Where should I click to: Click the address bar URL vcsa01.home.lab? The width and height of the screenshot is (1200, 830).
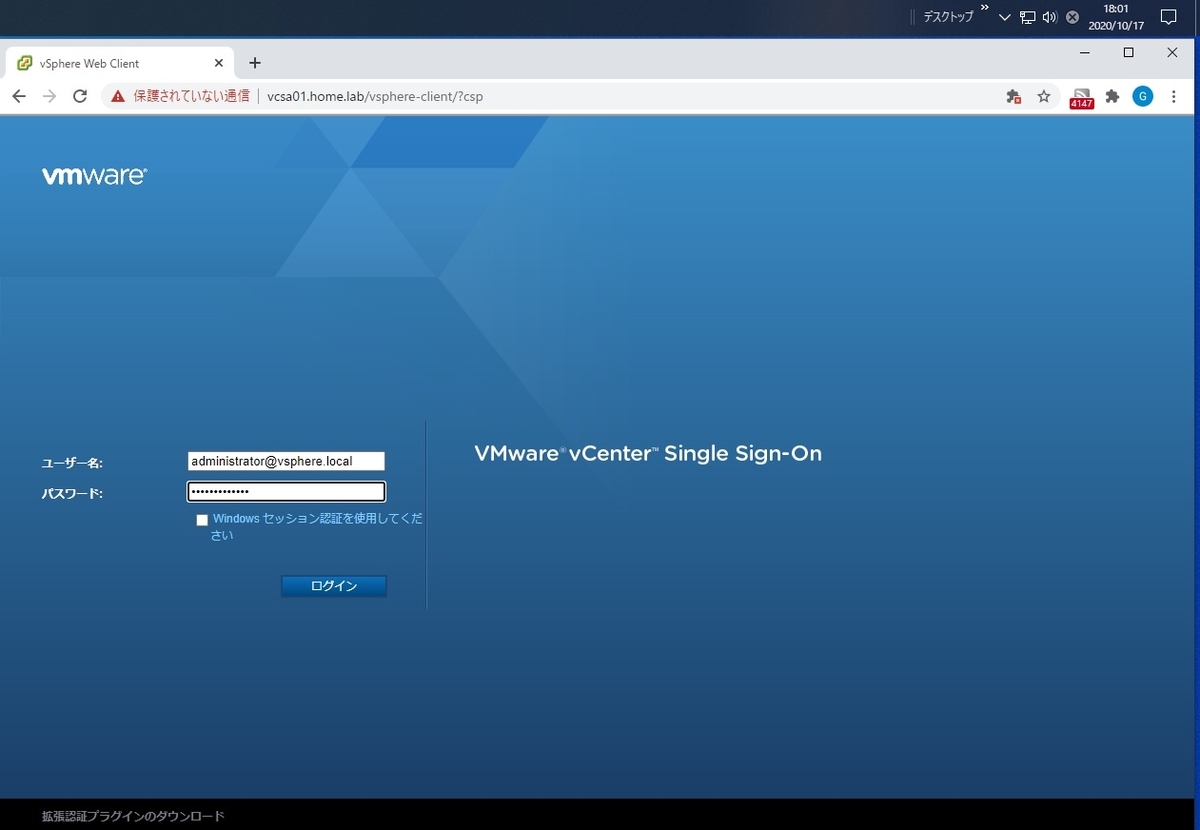[x=375, y=97]
